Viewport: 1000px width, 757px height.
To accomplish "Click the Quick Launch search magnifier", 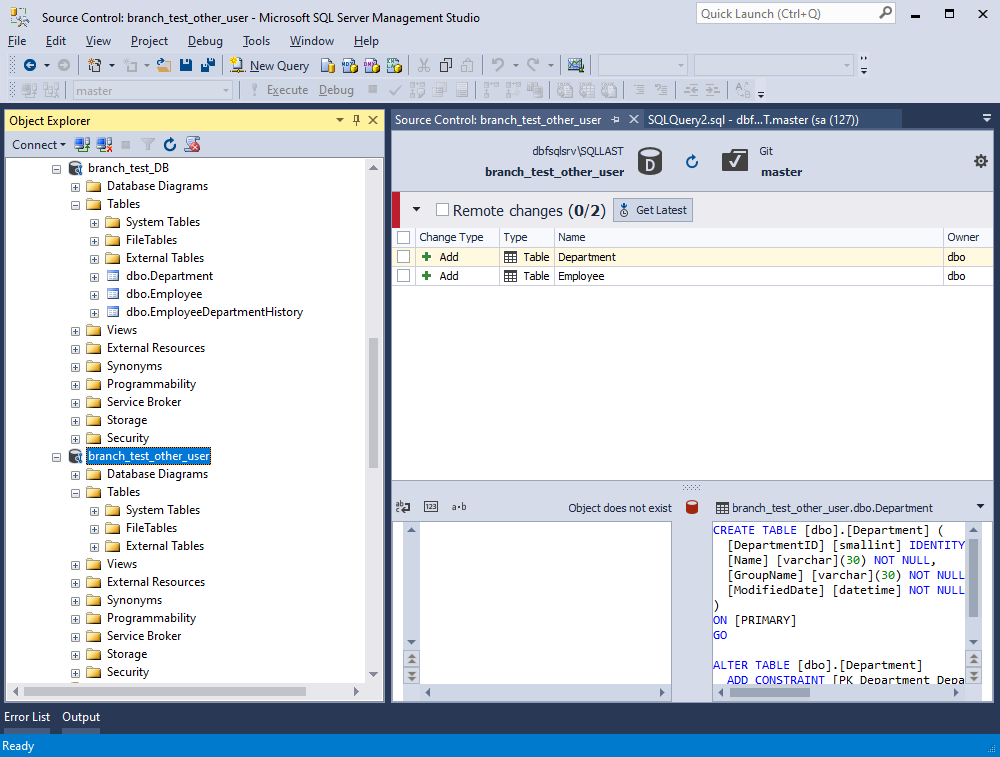I will coord(885,13).
